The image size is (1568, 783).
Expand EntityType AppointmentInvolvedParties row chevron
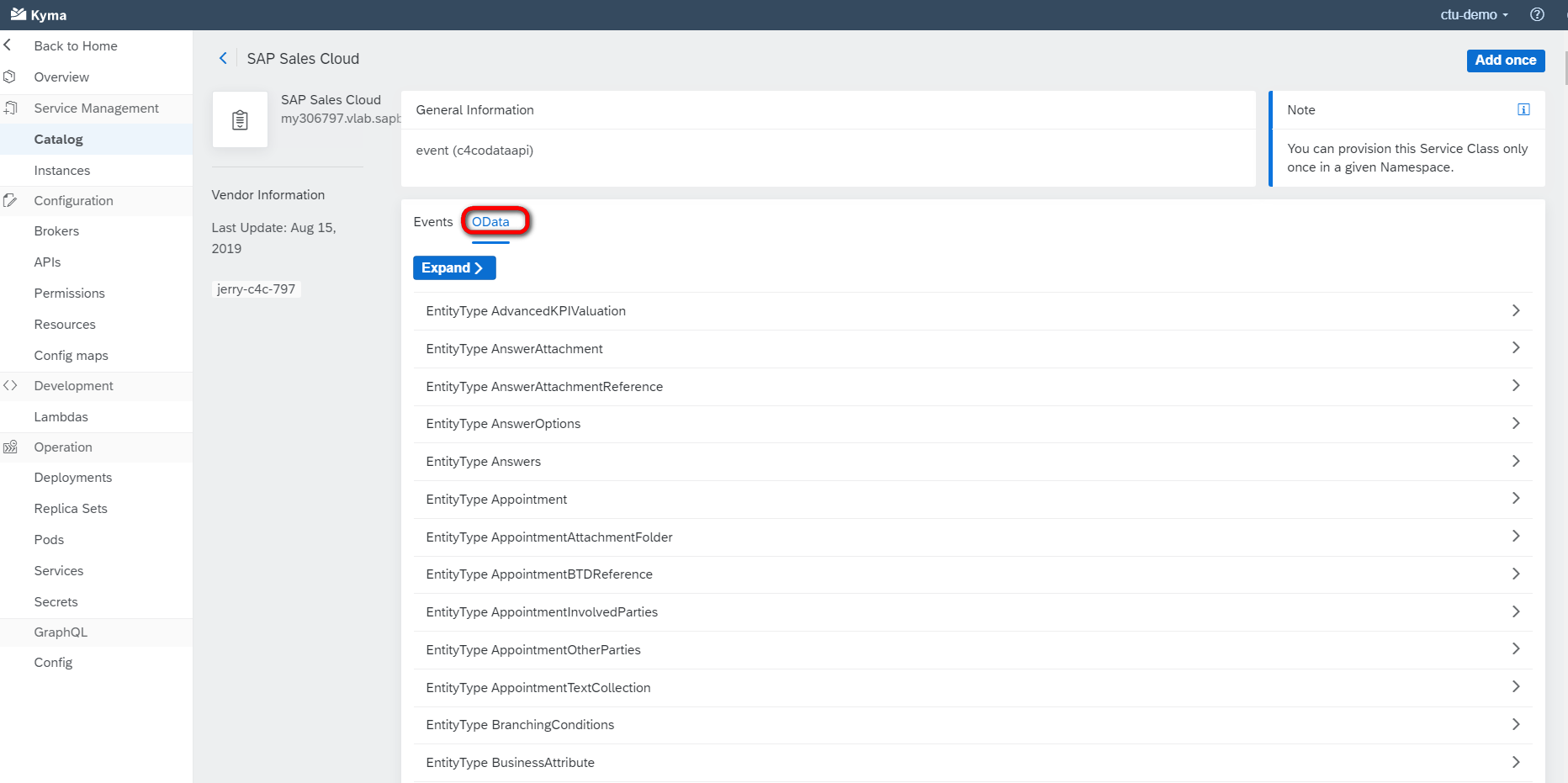click(1516, 611)
